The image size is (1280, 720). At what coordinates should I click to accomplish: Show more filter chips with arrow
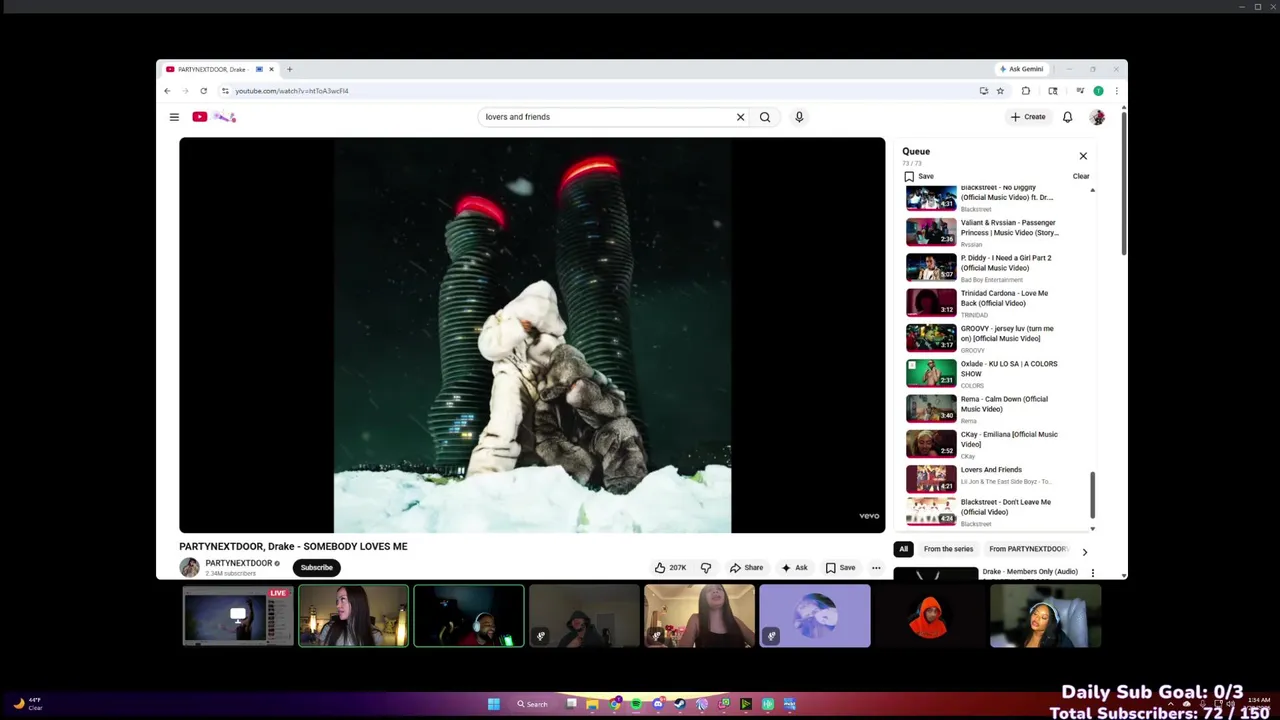tap(1084, 551)
